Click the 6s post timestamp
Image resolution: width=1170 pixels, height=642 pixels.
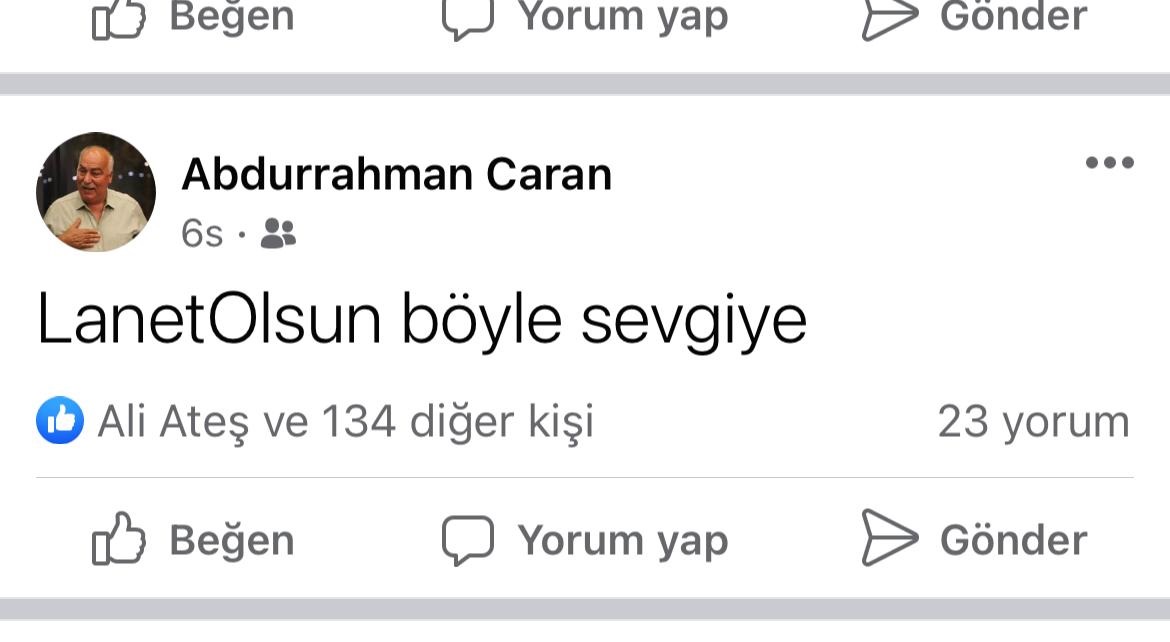coord(201,234)
